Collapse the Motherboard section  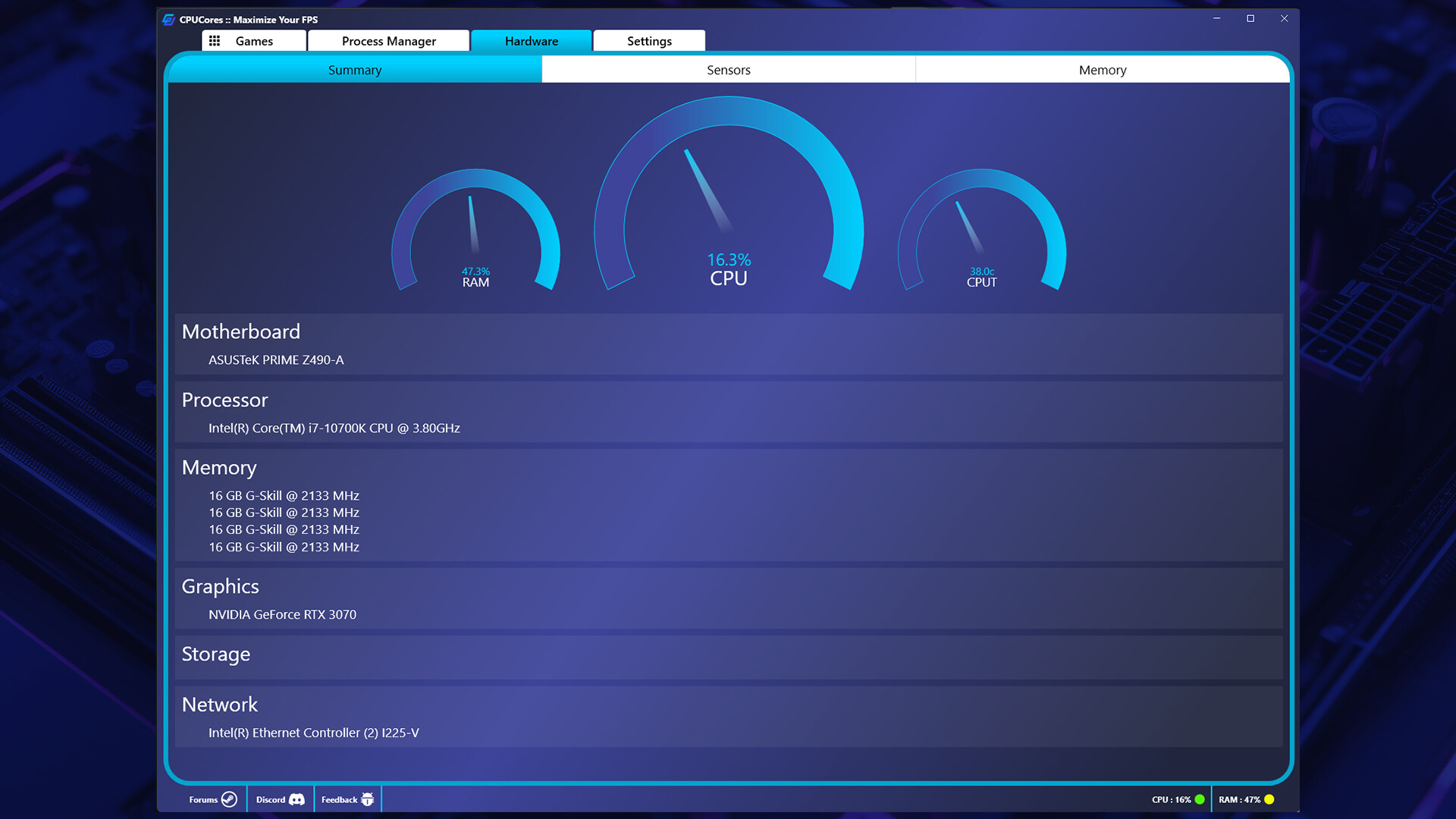pyautogui.click(x=240, y=331)
